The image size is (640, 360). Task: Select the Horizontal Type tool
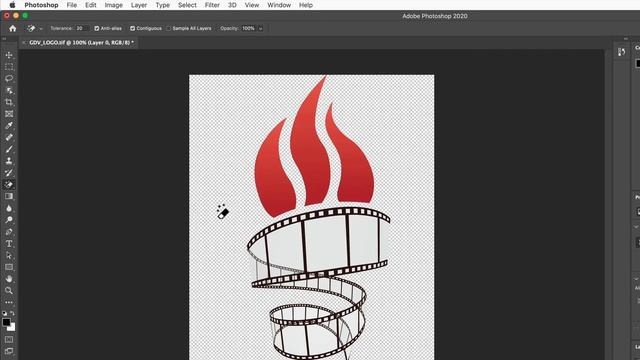click(x=9, y=244)
